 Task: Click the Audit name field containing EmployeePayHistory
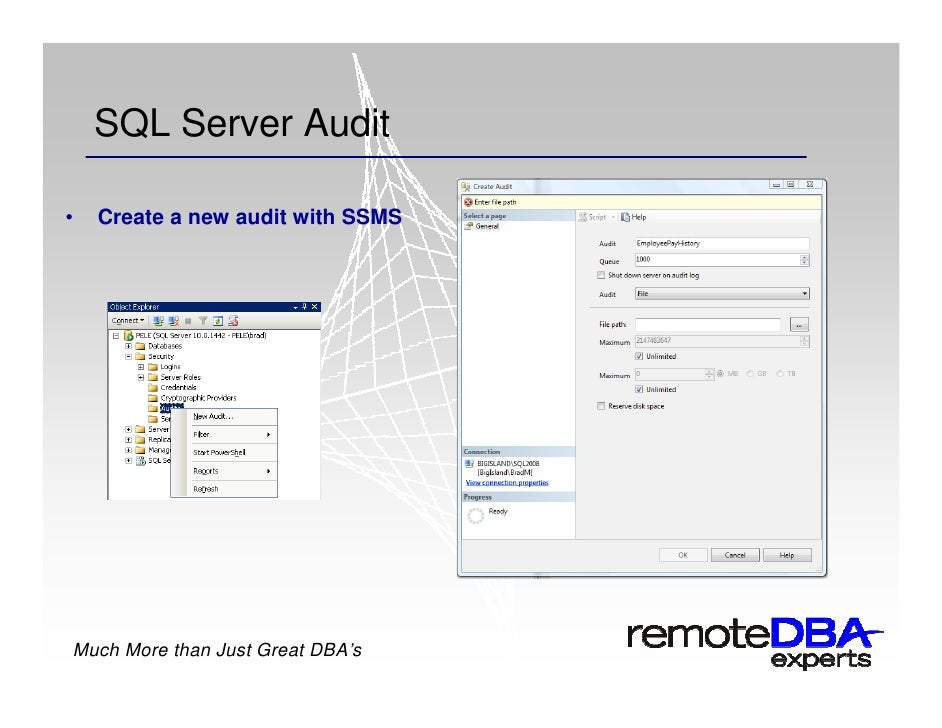click(x=722, y=243)
